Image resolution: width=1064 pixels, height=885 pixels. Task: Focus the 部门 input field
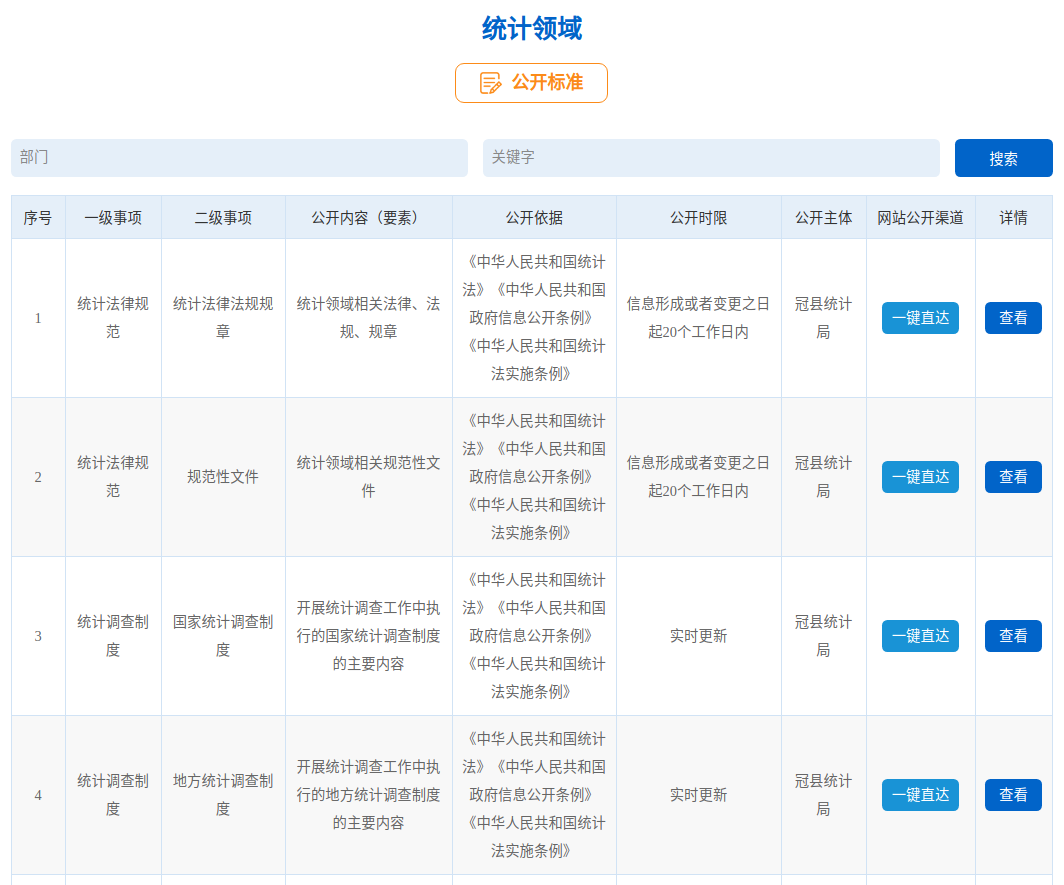click(240, 158)
